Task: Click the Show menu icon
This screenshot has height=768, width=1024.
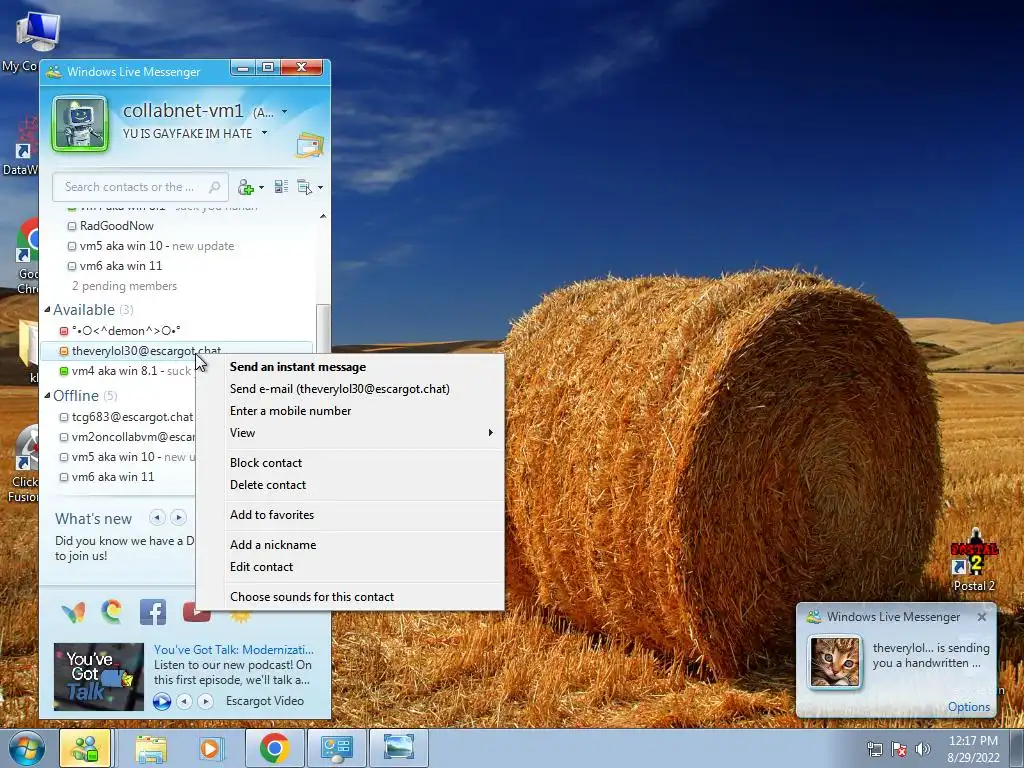Action: (304, 187)
